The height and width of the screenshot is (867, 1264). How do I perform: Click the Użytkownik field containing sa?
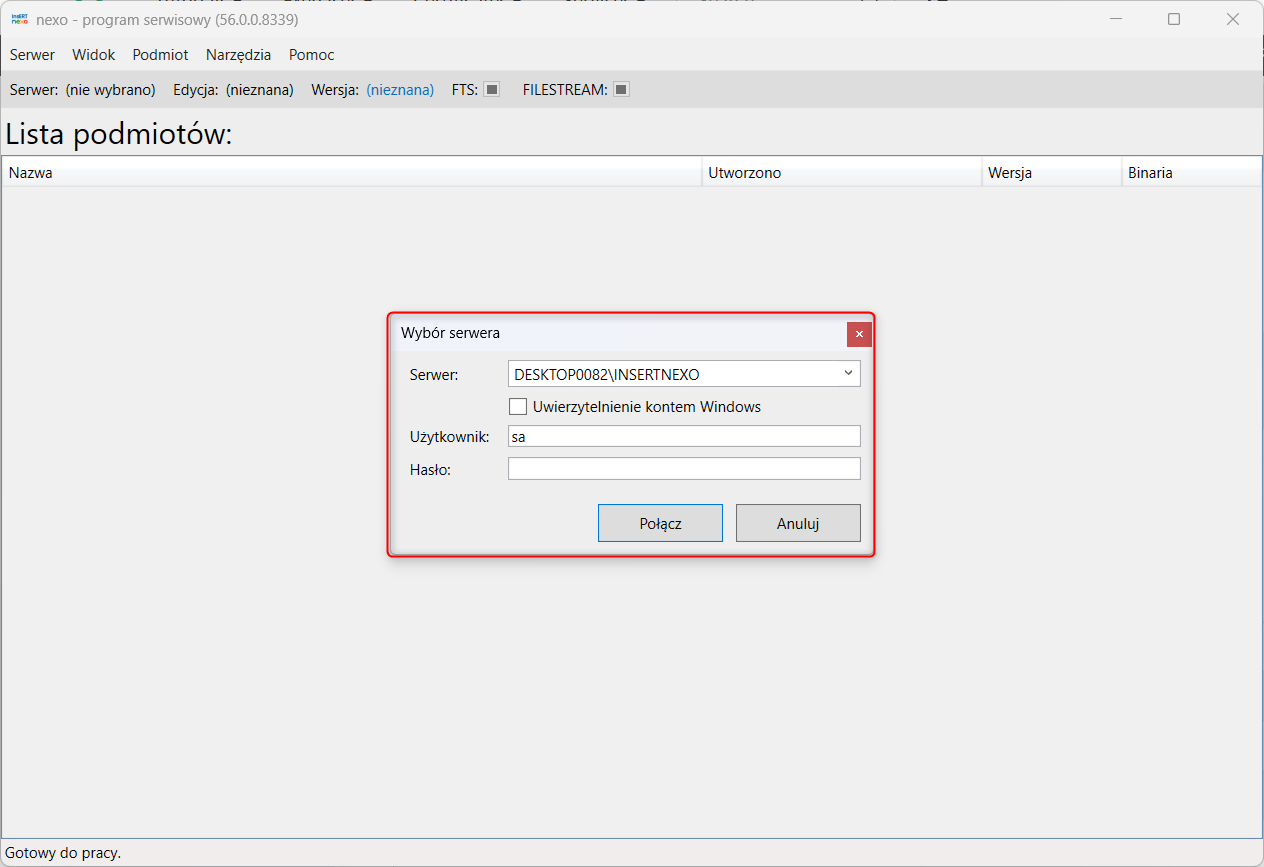(684, 436)
